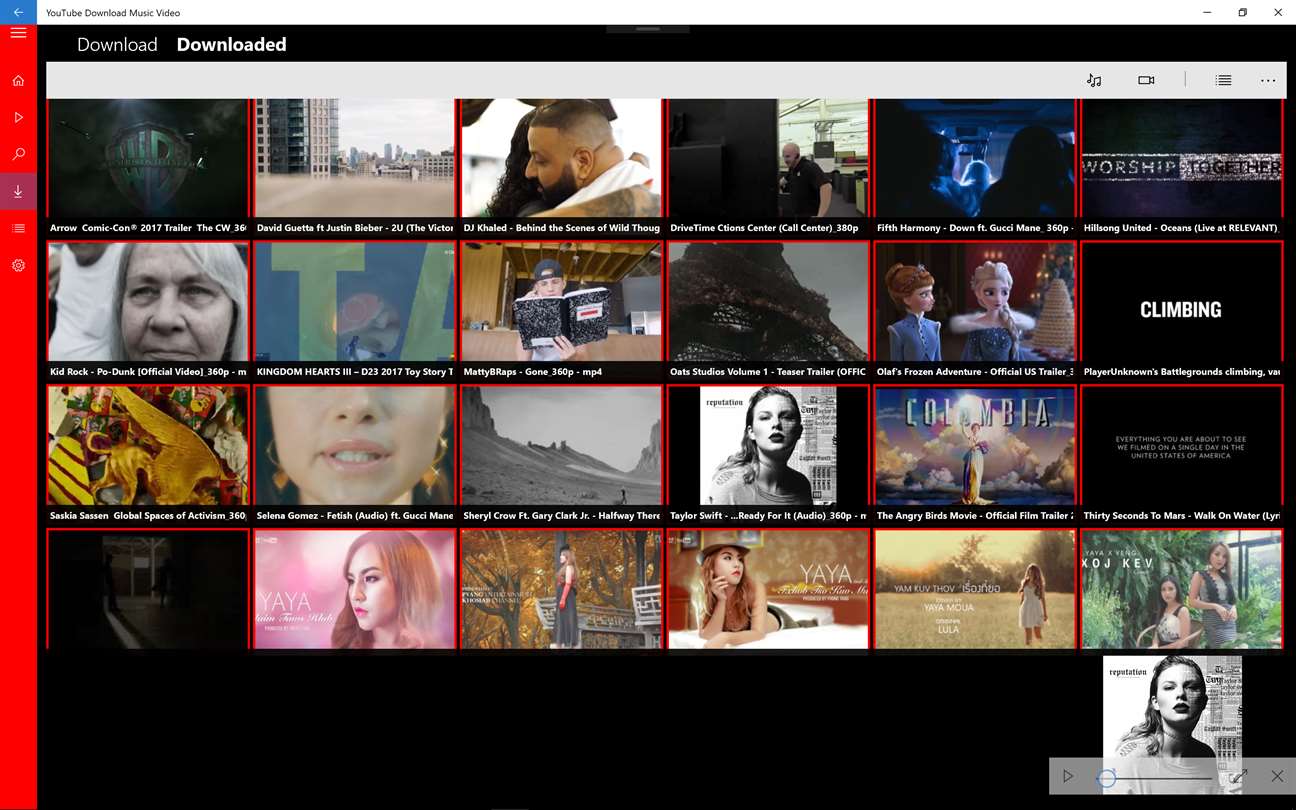The width and height of the screenshot is (1296, 810).
Task: Open Arrow Comic-Con 2017 Trailer video
Action: [147, 168]
